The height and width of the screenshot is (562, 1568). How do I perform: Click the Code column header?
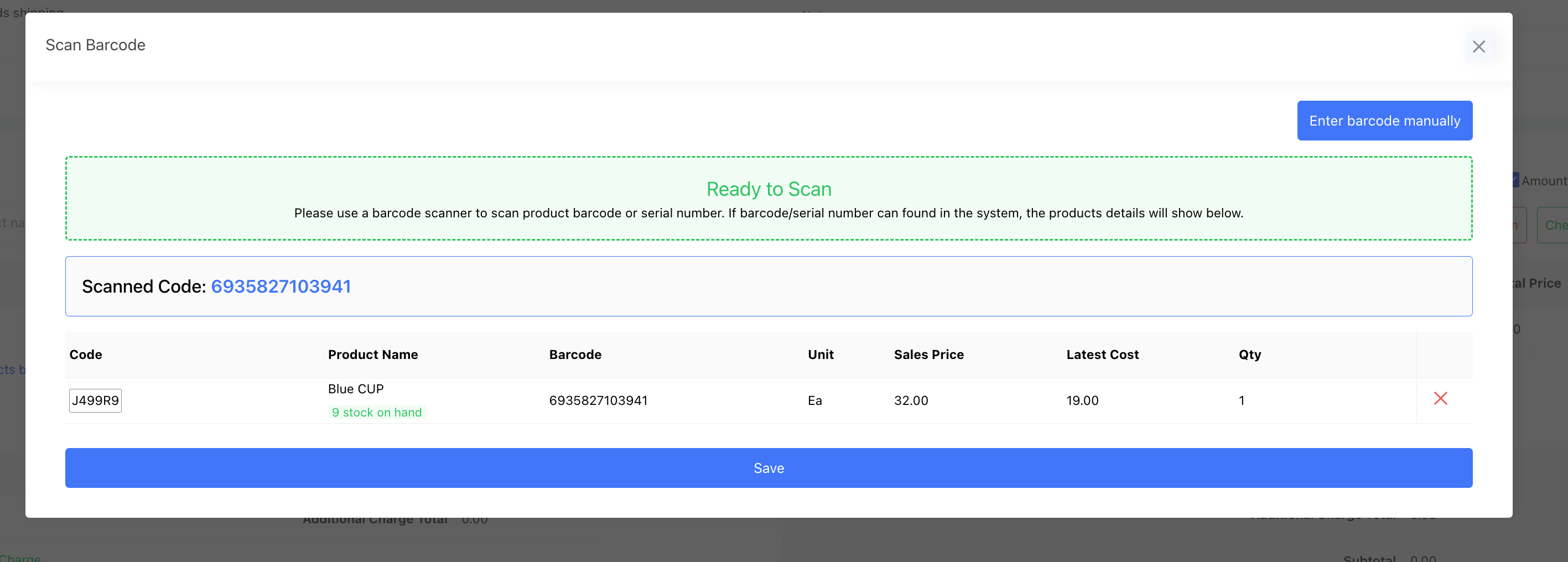click(85, 355)
